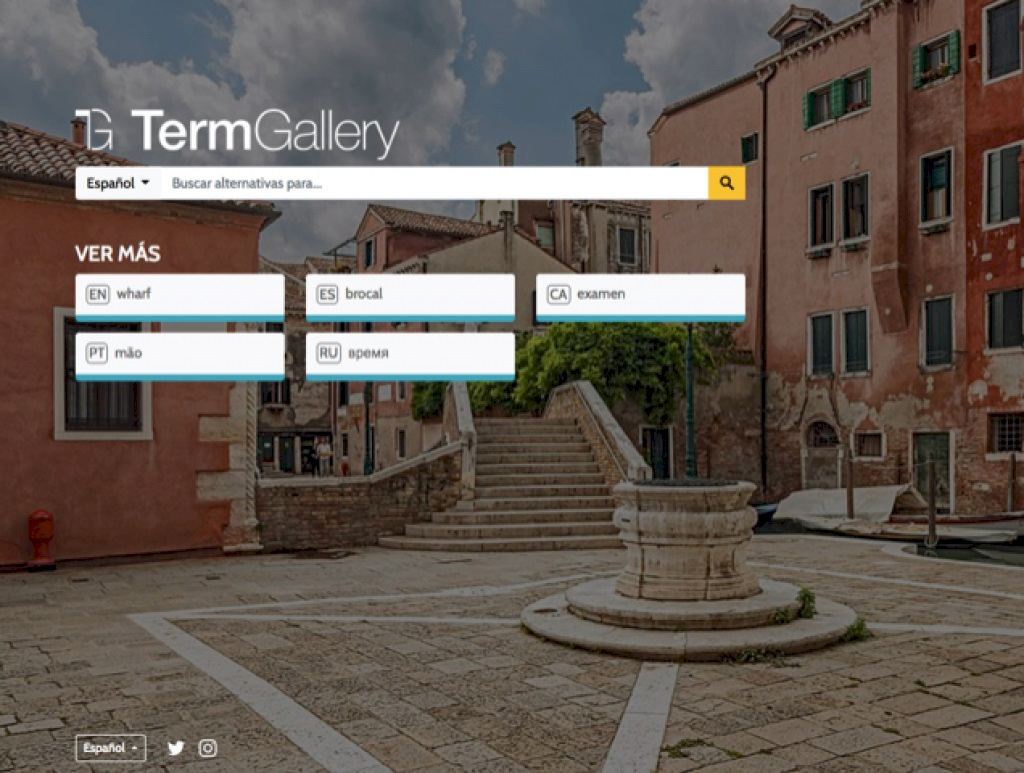1024x773 pixels.
Task: Click the PT language badge on mão
Action: (x=96, y=353)
